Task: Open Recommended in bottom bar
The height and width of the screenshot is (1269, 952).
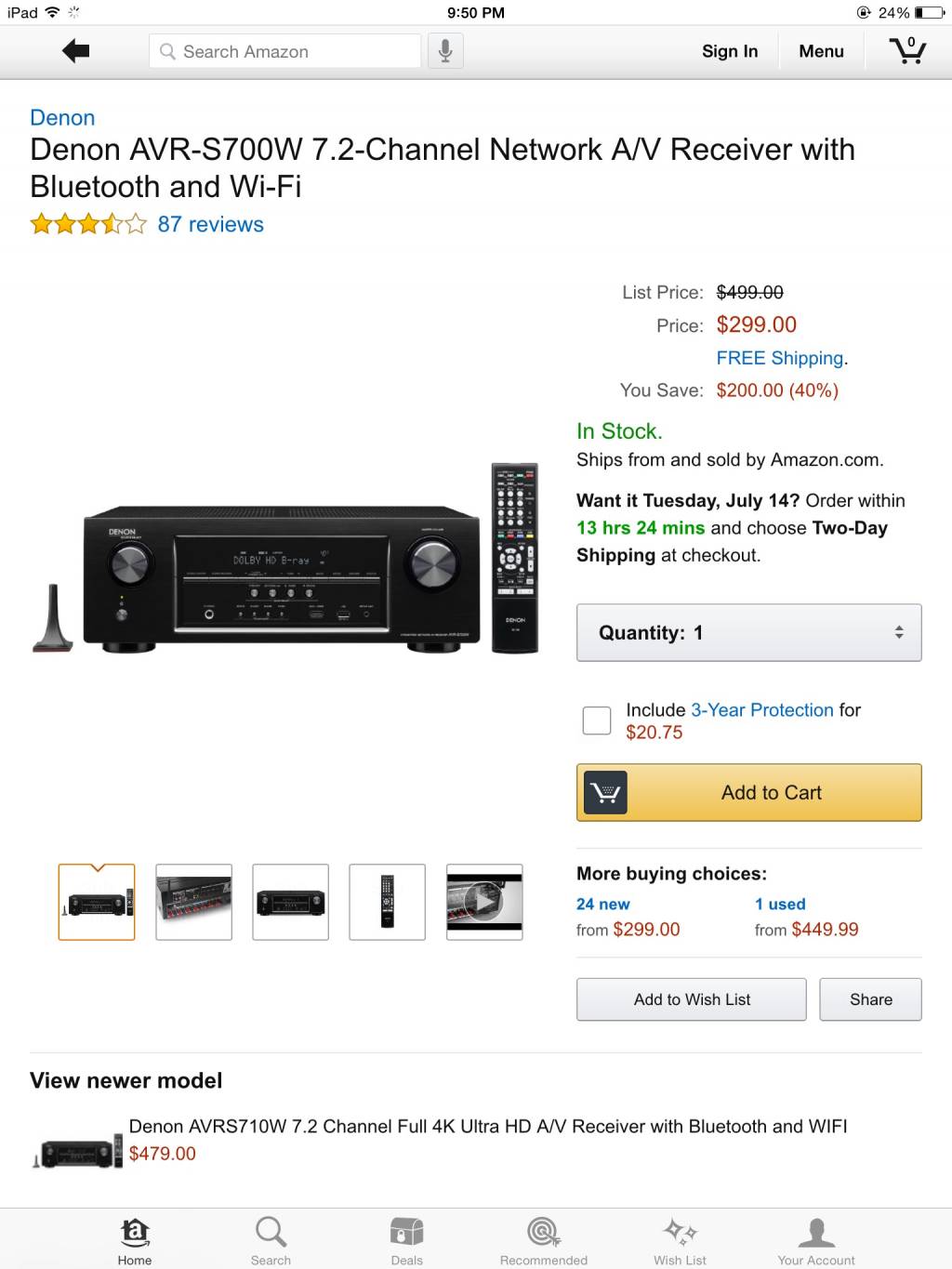Action: [x=544, y=1241]
